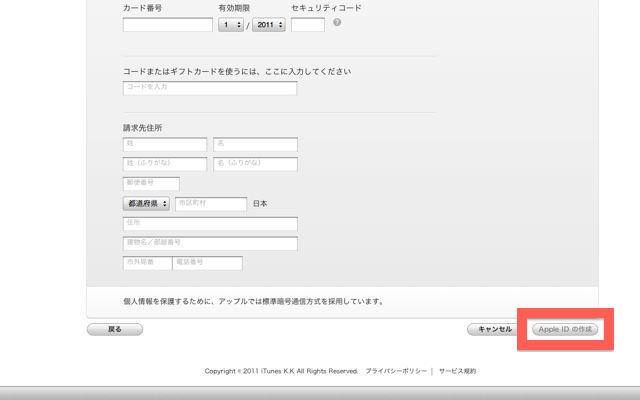Open the expiration month dropdown
The height and width of the screenshot is (400, 640).
tap(231, 25)
